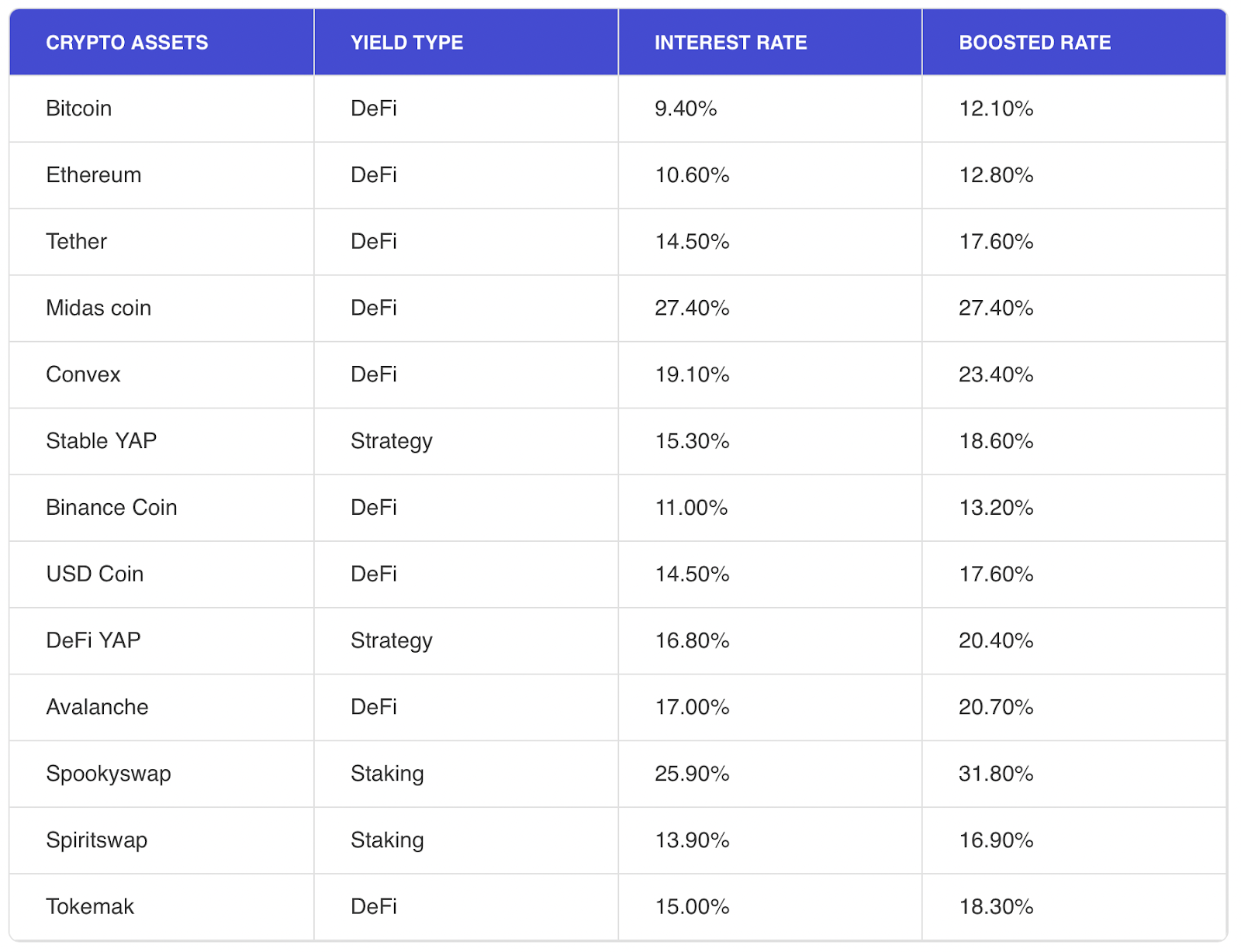
Task: Select the Spiritswap asset name
Action: 97,840
